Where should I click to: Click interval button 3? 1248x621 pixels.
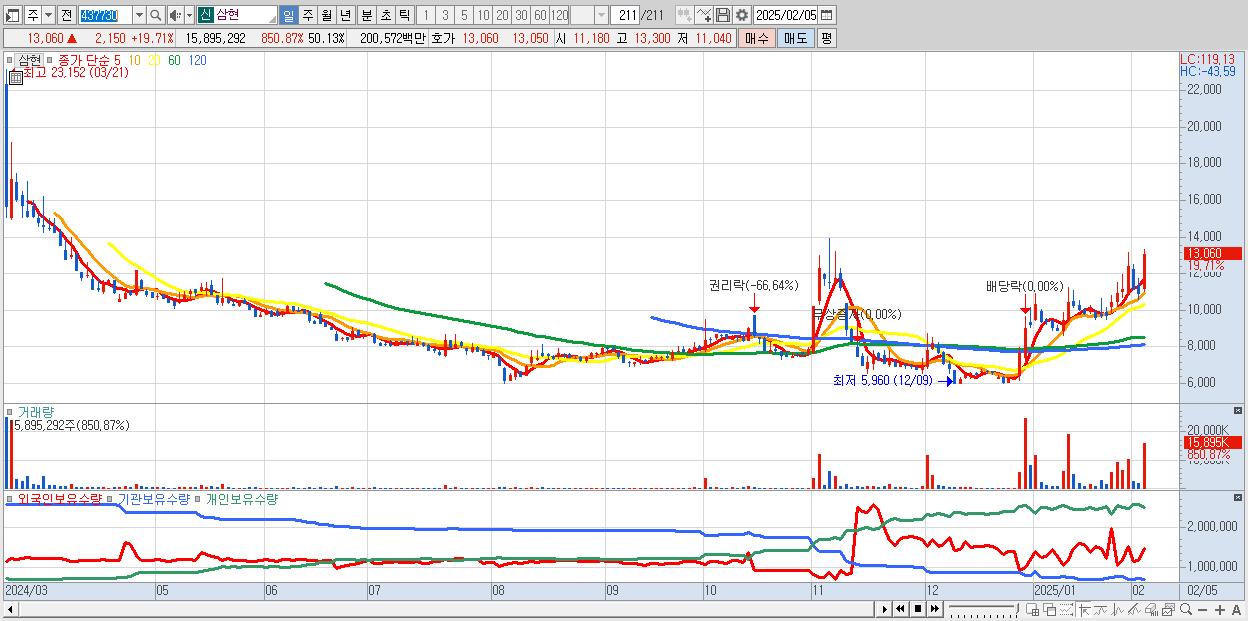point(445,15)
